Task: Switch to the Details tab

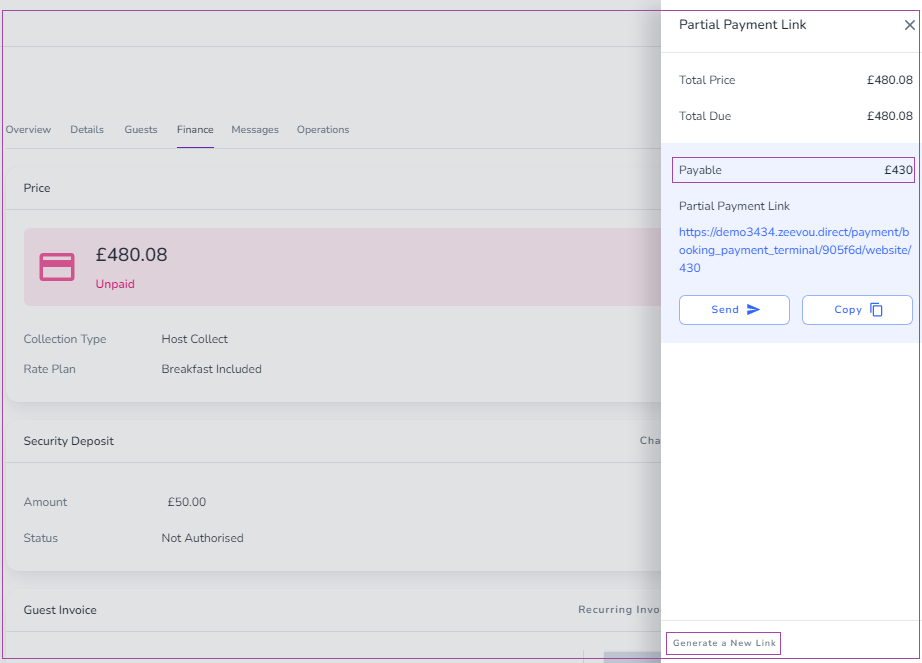Action: coord(87,129)
